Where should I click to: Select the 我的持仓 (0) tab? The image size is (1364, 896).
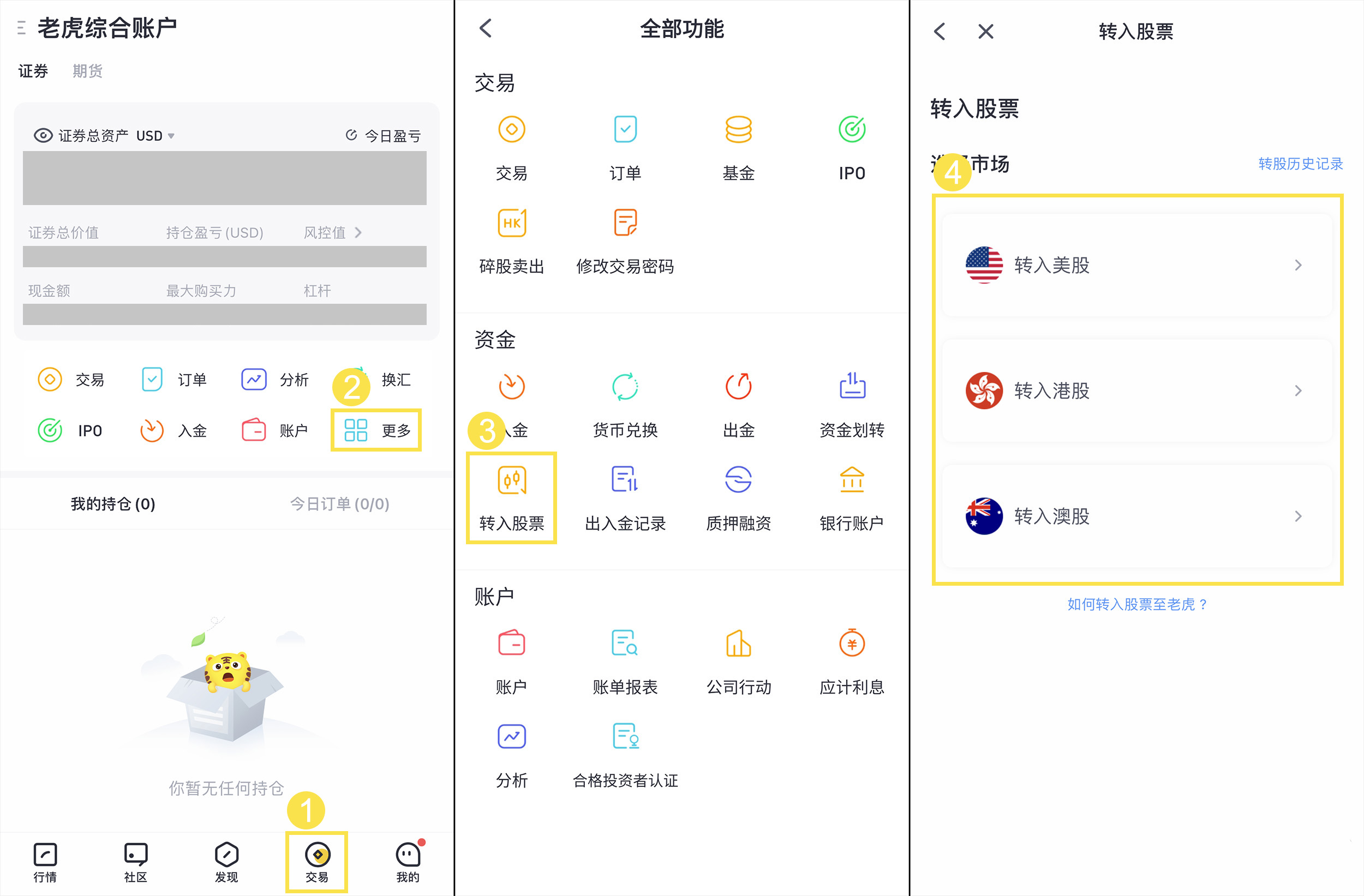113,503
